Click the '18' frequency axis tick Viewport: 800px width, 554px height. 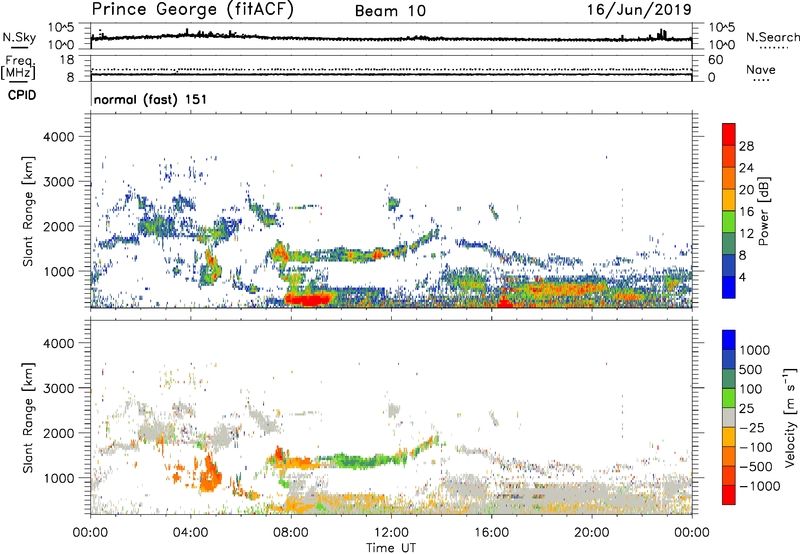click(x=67, y=60)
